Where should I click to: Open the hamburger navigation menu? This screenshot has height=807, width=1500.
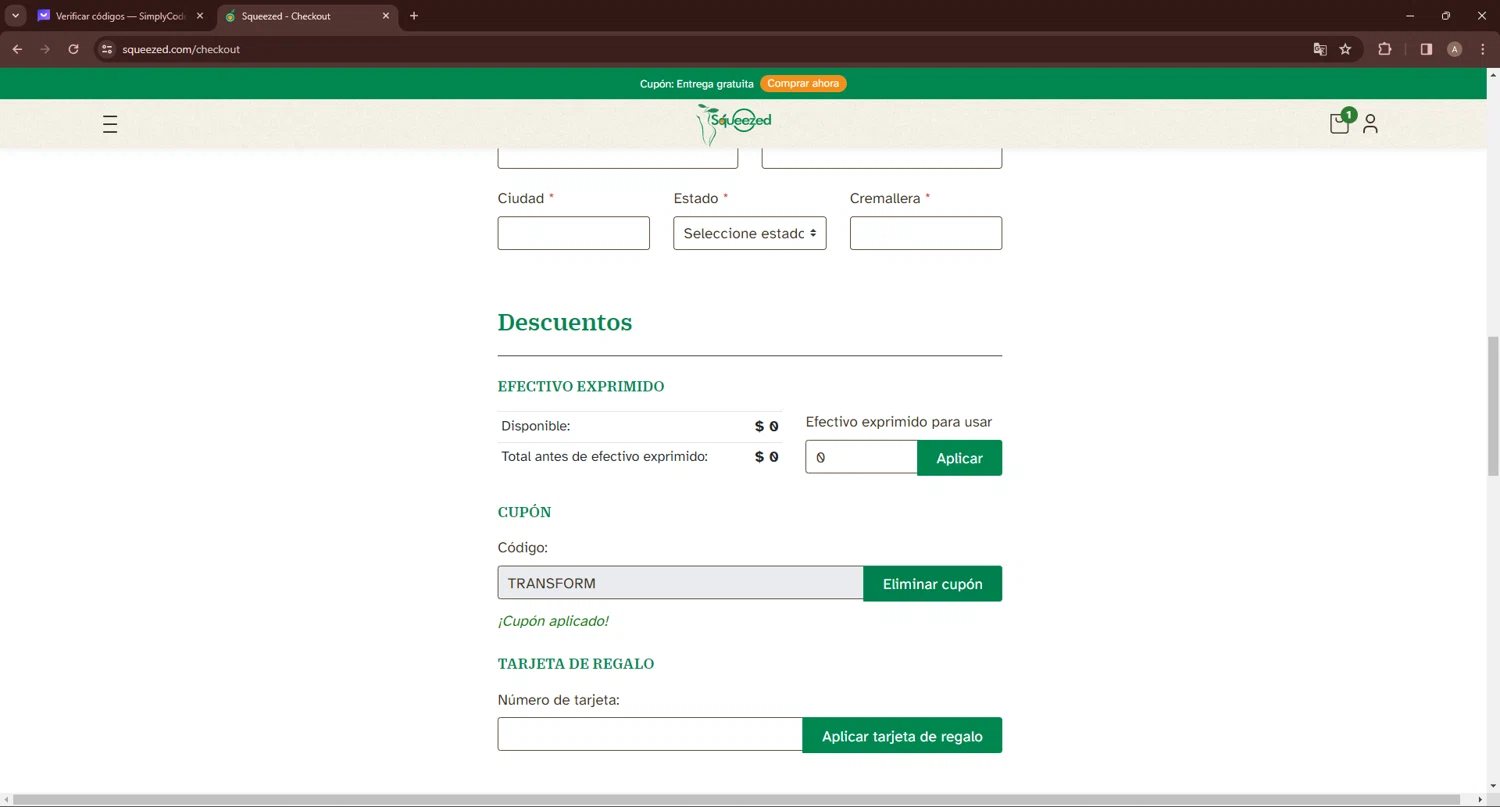pos(110,124)
